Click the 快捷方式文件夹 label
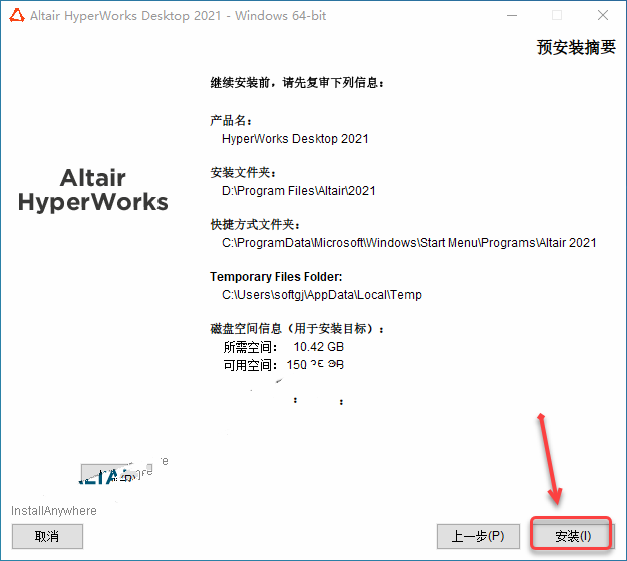Image resolution: width=627 pixels, height=561 pixels. click(255, 224)
